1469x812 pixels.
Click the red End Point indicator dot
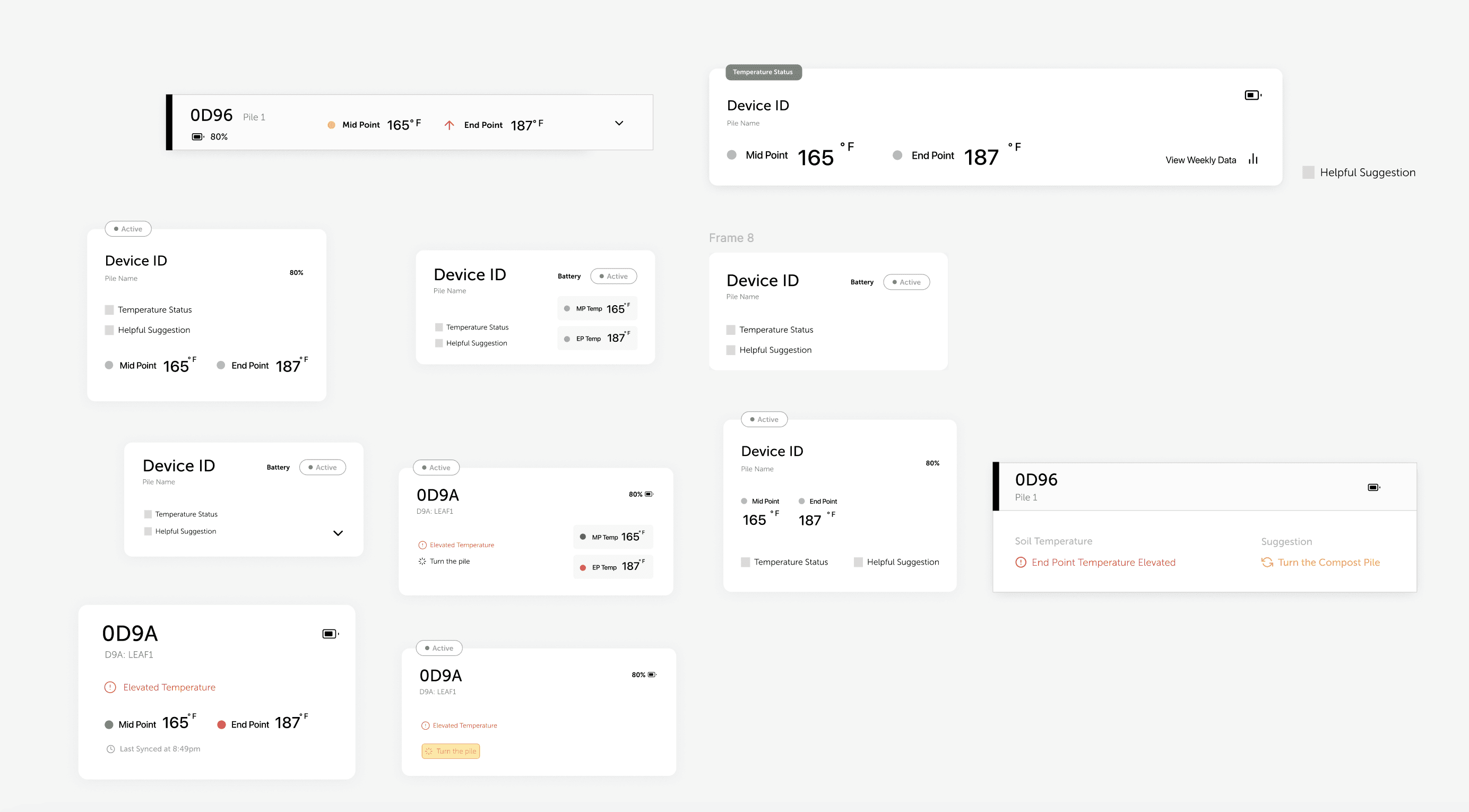[221, 725]
